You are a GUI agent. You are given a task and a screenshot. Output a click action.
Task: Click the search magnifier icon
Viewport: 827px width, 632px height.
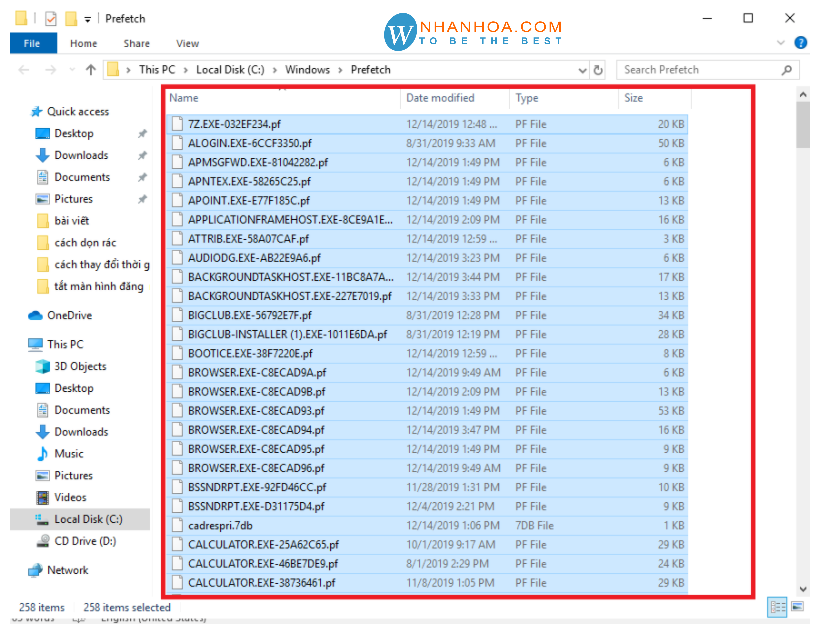787,70
